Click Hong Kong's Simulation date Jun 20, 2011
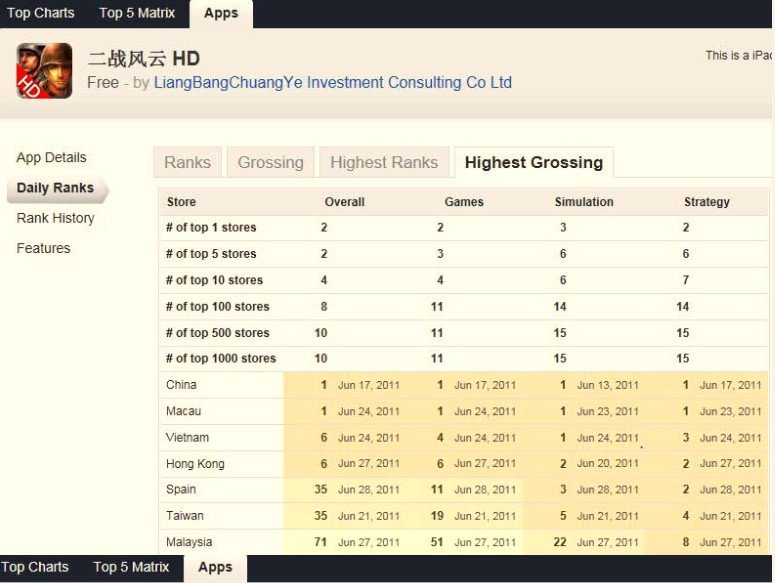775x583 pixels. 607,463
